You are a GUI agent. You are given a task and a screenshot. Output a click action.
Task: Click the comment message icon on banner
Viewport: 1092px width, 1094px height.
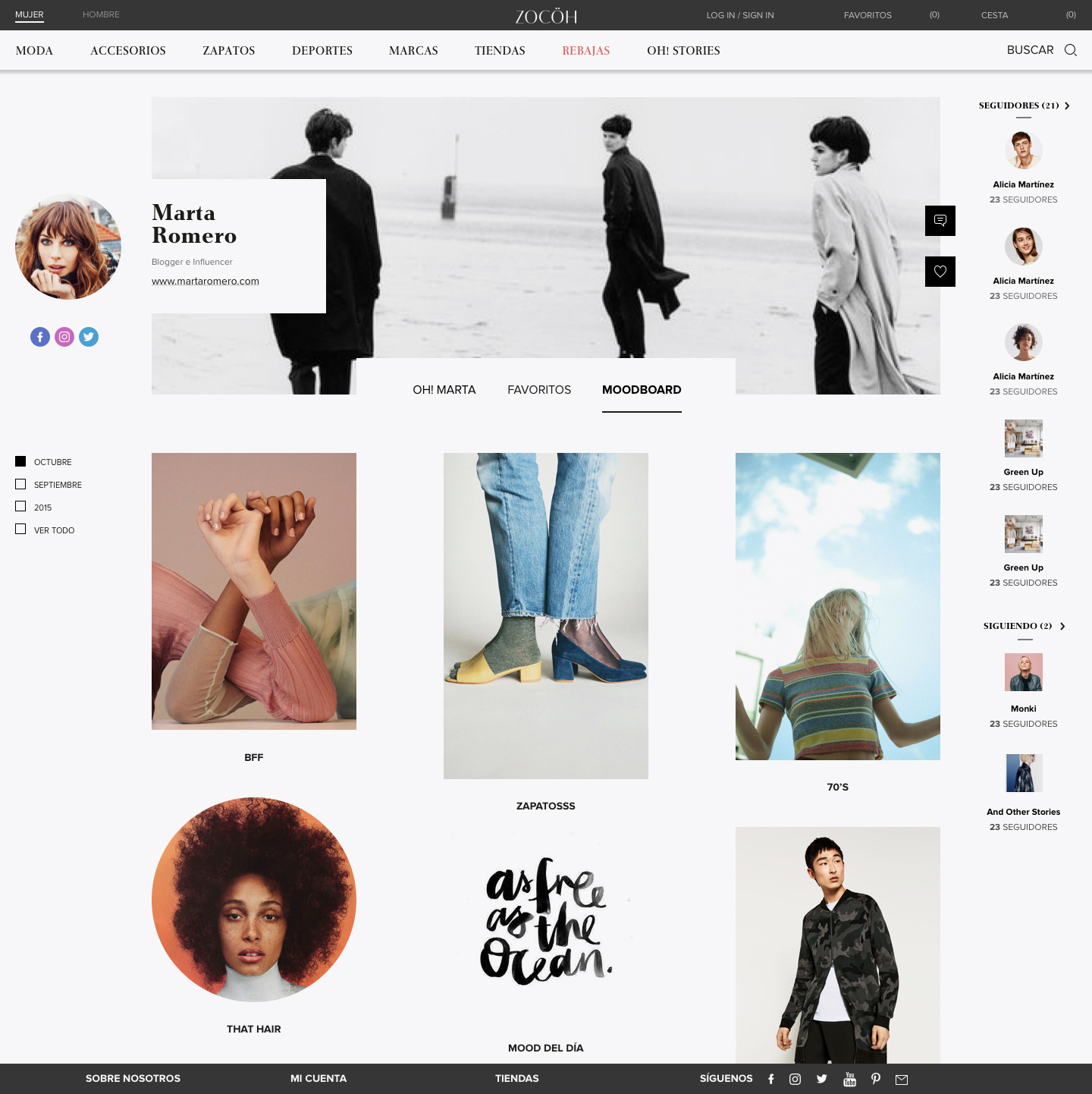click(x=940, y=221)
